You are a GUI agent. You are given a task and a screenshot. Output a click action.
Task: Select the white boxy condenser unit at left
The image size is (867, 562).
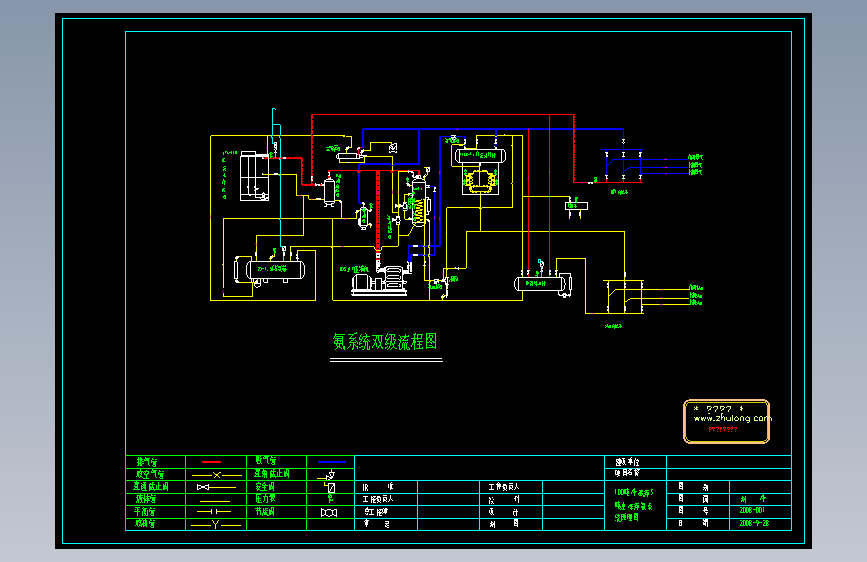(254, 175)
